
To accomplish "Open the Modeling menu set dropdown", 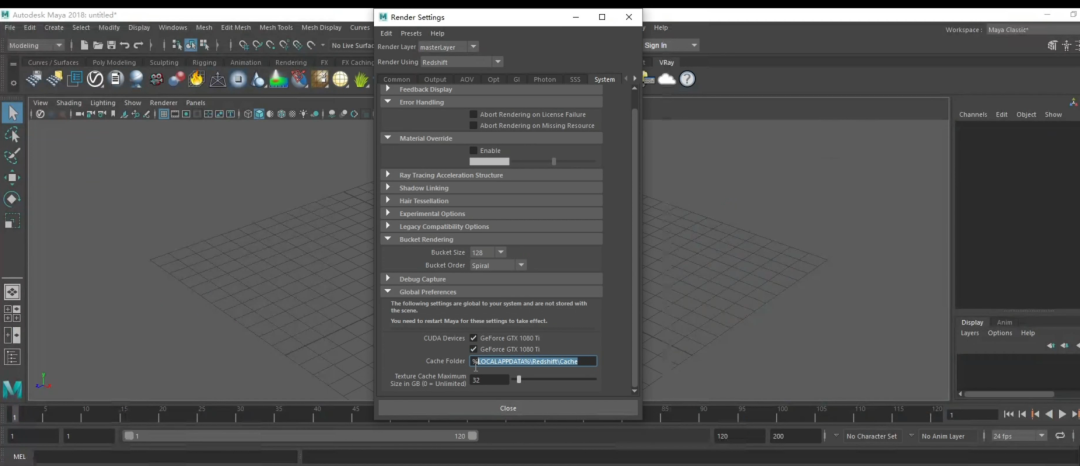I will (x=35, y=45).
